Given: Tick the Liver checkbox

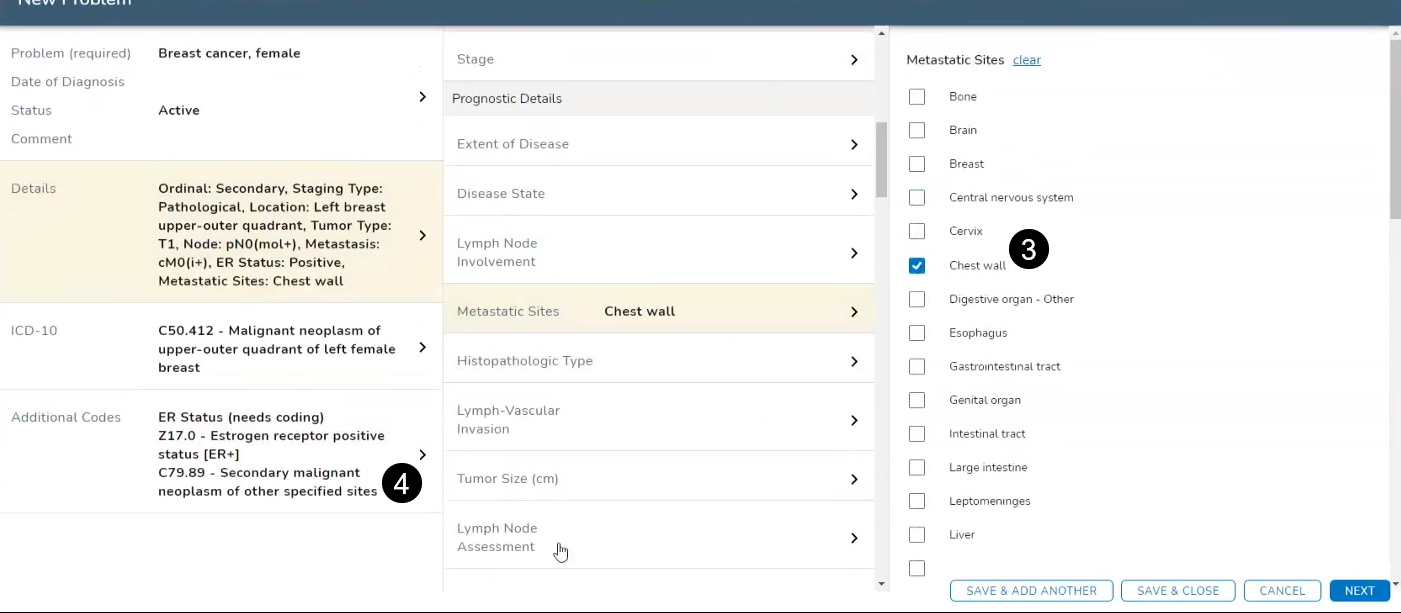Looking at the screenshot, I should [x=917, y=535].
